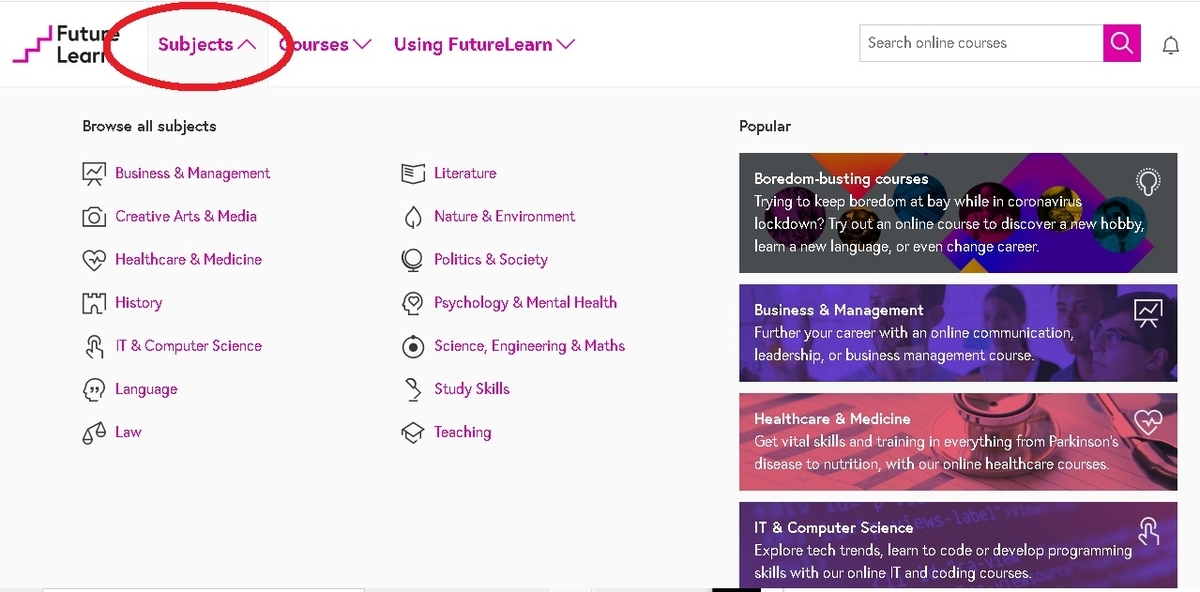Screen dimensions: 1200x592
Task: Click the globe icon beside Politics & Society
Action: (412, 260)
